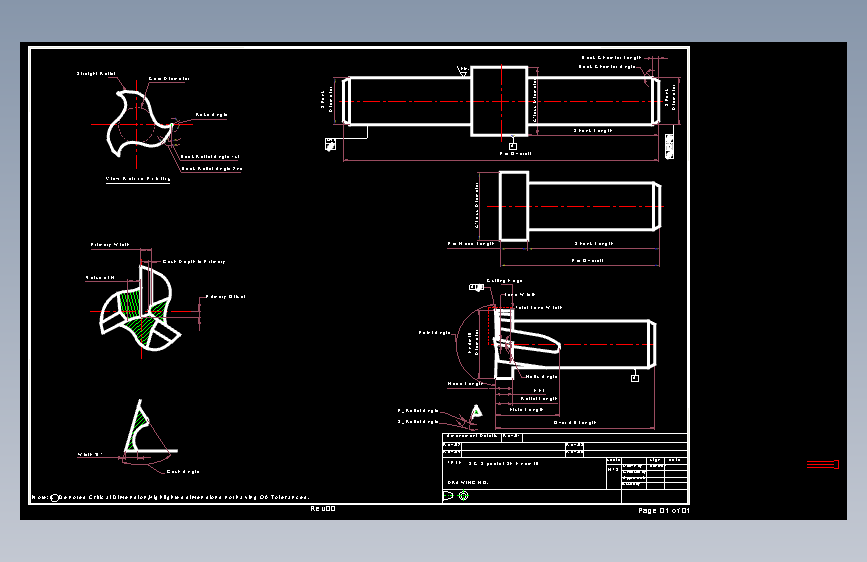Select the "Back Relief Angle 1st" annotation
Screen dimensions: 867x562
coord(210,157)
